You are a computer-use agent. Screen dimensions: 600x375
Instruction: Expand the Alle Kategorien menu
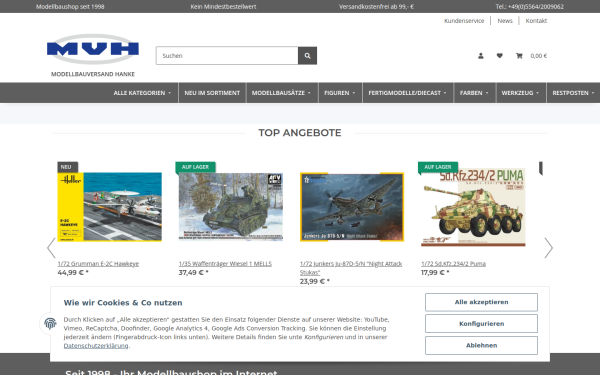click(x=142, y=93)
